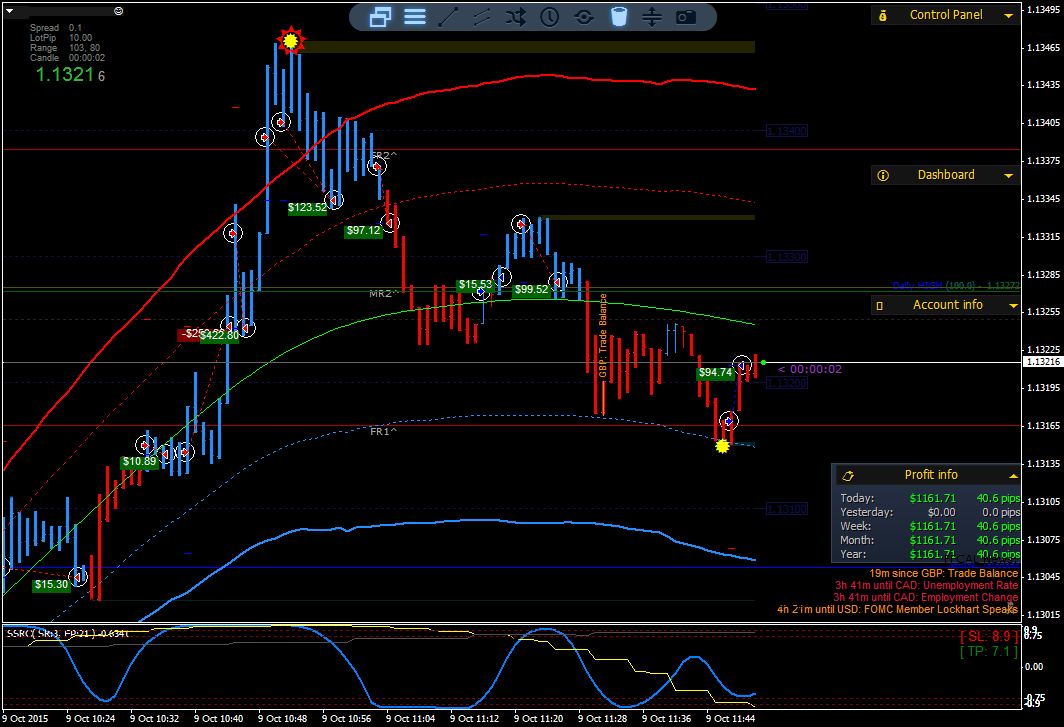The height and width of the screenshot is (727, 1064).
Task: Click the FOMC Member Lockhart Speaks news line
Action: pyautogui.click(x=897, y=610)
